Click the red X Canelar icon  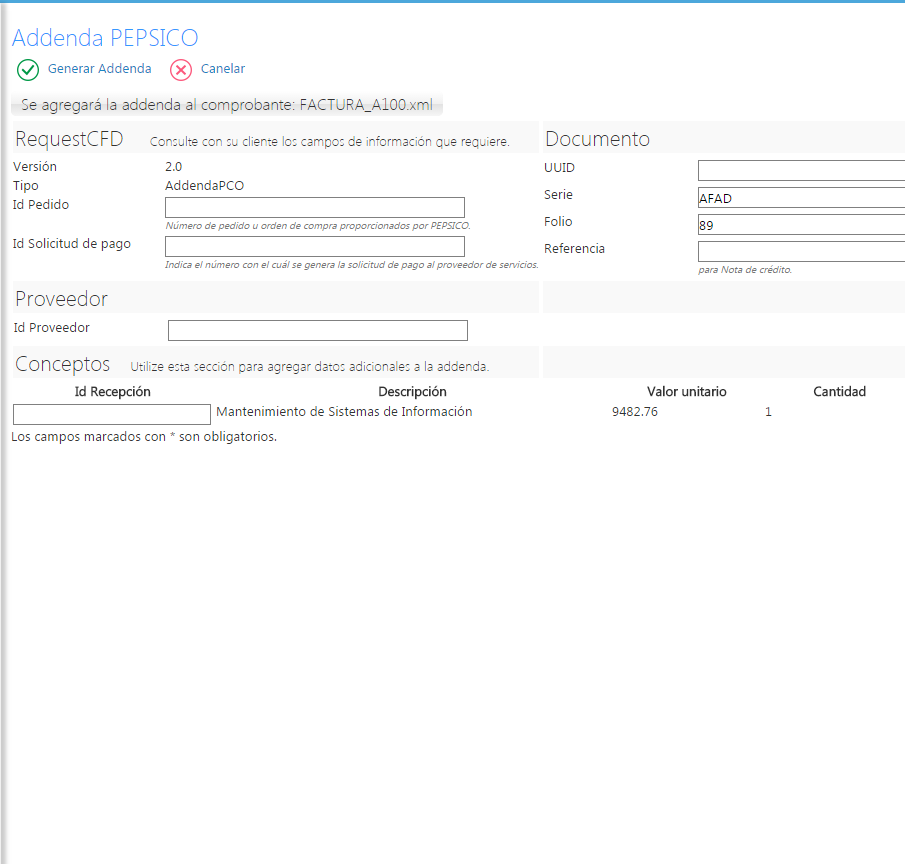pyautogui.click(x=181, y=70)
